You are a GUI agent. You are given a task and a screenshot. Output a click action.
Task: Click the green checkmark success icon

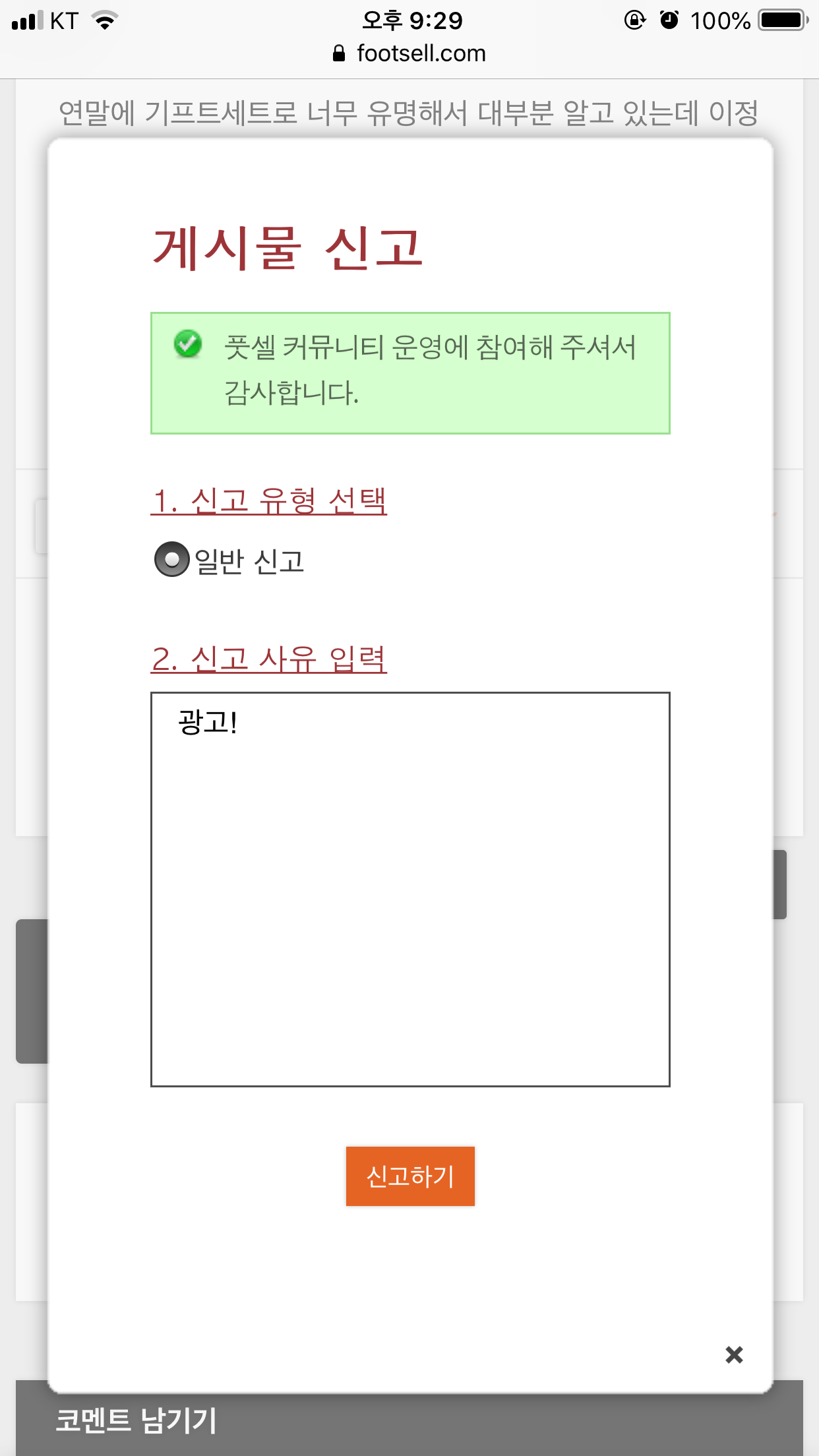pyautogui.click(x=188, y=344)
